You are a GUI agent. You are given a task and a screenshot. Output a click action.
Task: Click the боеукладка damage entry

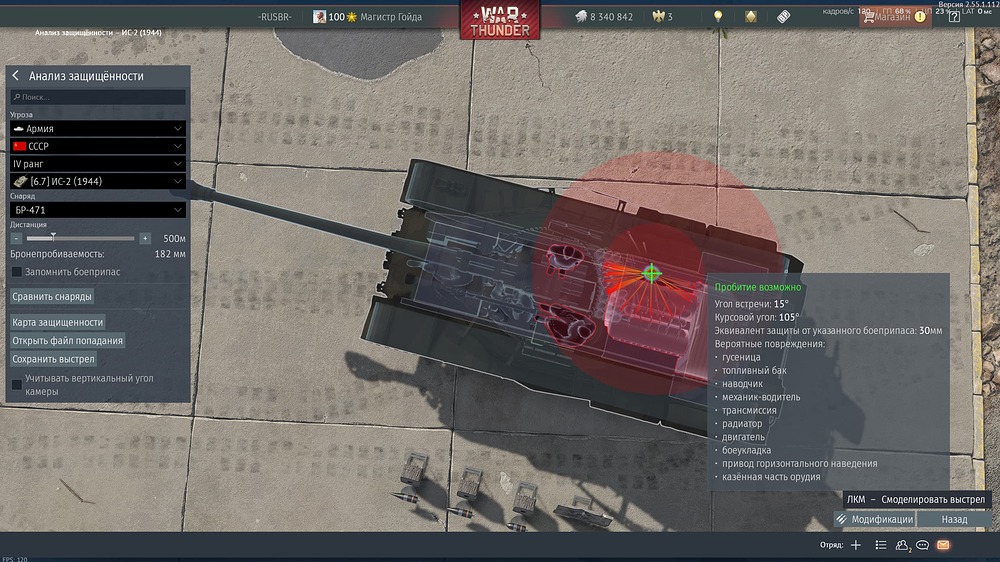[746, 450]
